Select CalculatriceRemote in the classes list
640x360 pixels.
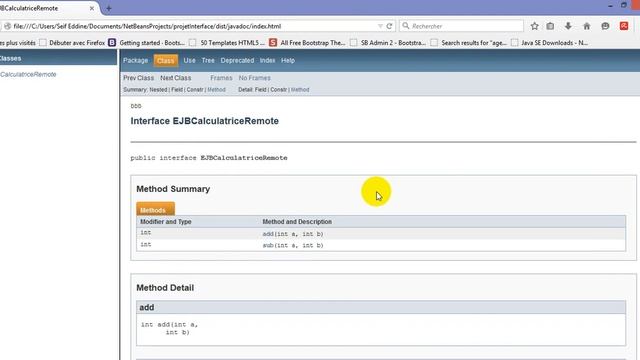click(x=28, y=74)
